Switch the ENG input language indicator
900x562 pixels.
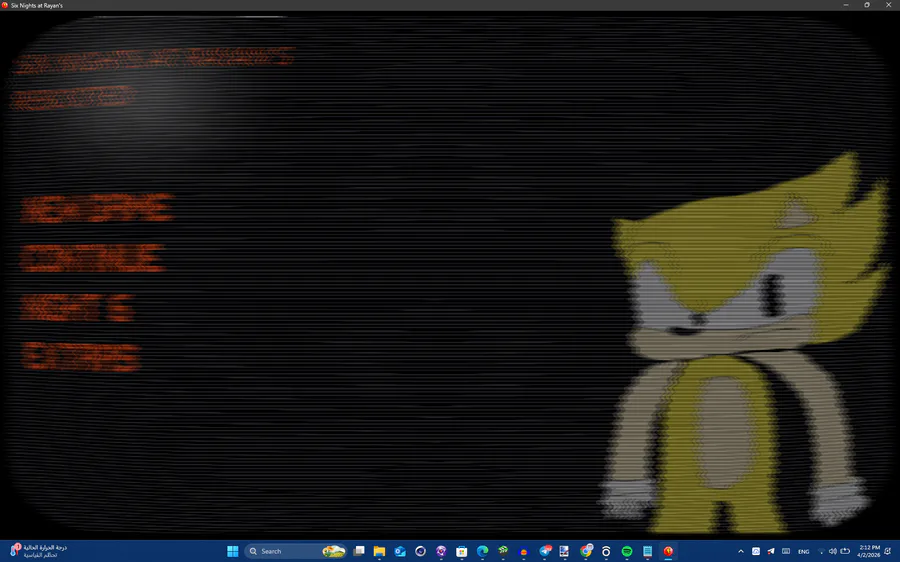pyautogui.click(x=804, y=551)
